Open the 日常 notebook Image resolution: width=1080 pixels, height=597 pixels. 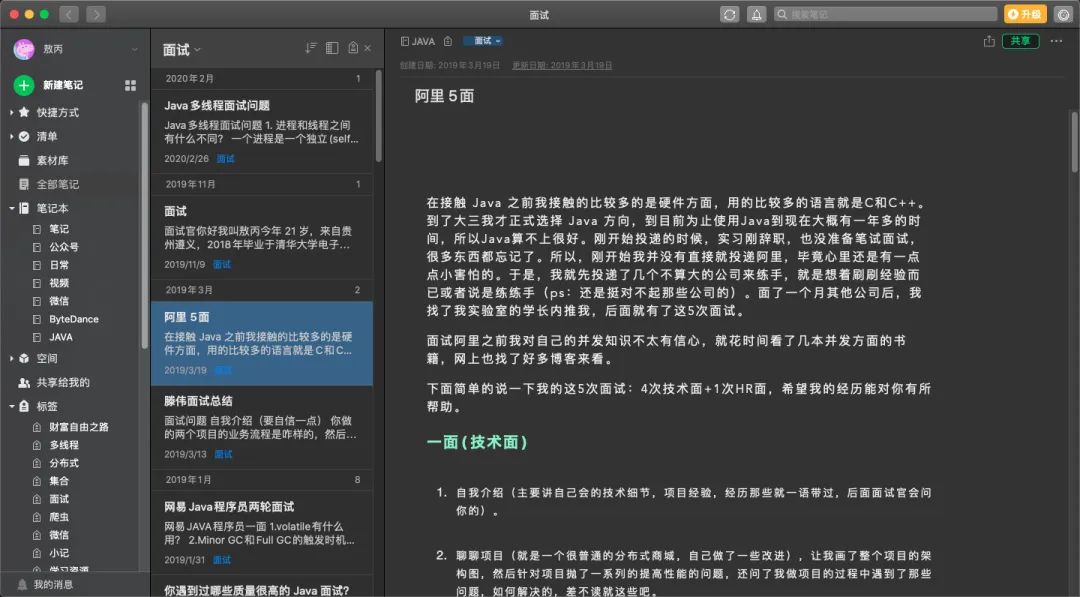point(59,264)
